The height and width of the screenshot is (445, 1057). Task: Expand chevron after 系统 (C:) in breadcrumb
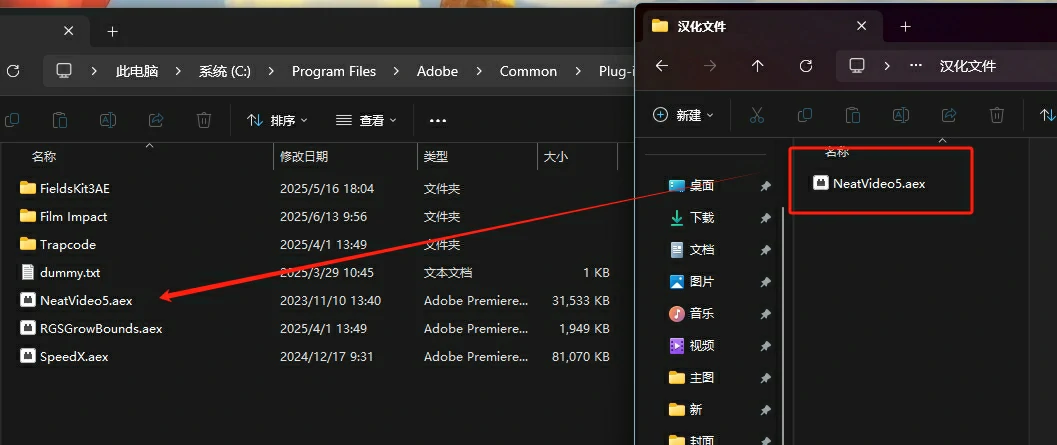coord(271,71)
